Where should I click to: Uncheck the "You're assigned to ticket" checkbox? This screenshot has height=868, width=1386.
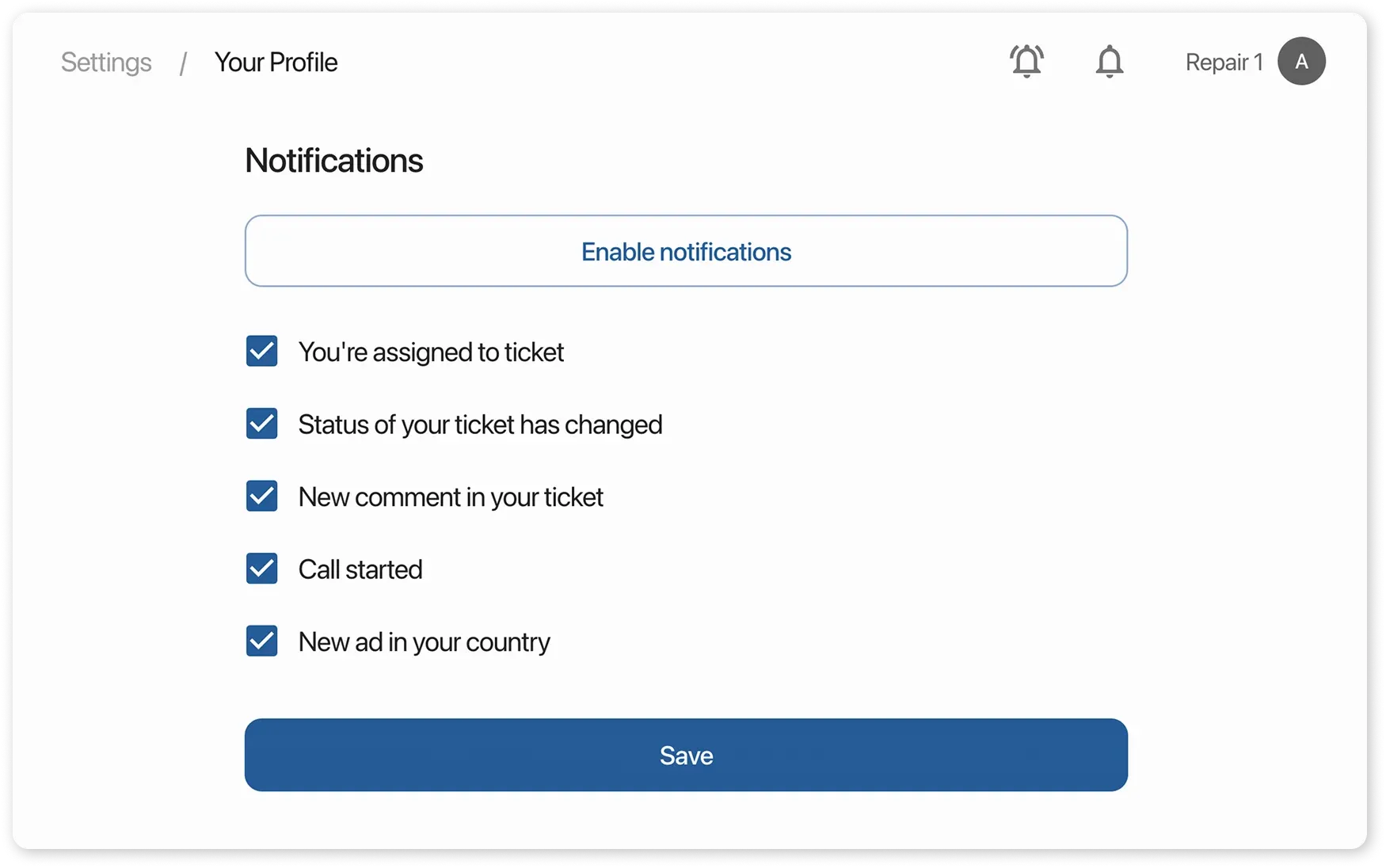[262, 352]
